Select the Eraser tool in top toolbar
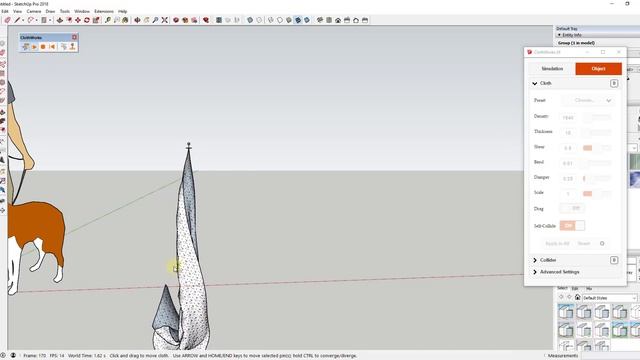The image size is (640, 360). [x=7, y=20]
